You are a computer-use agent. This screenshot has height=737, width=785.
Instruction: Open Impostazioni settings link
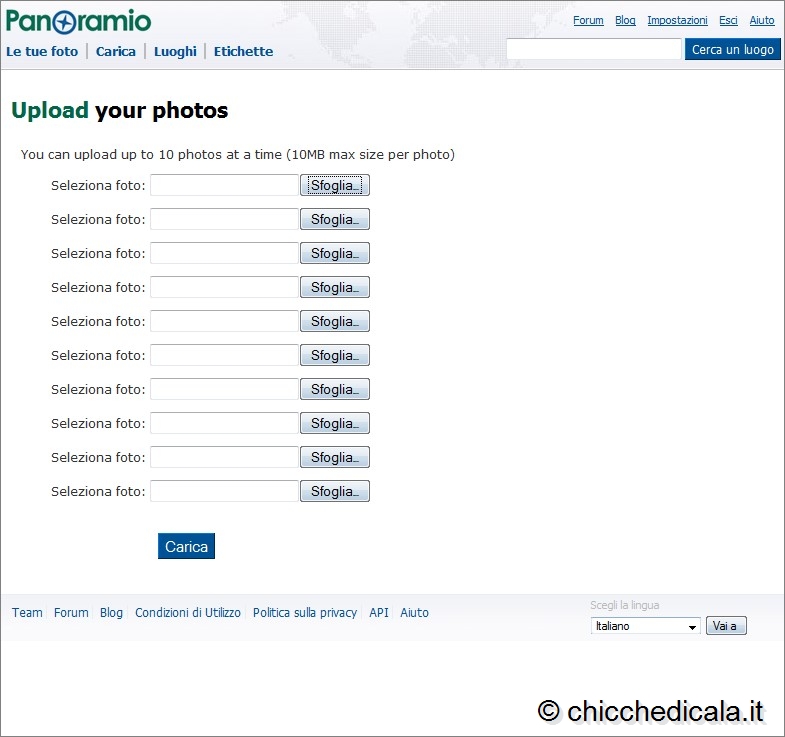coord(677,20)
